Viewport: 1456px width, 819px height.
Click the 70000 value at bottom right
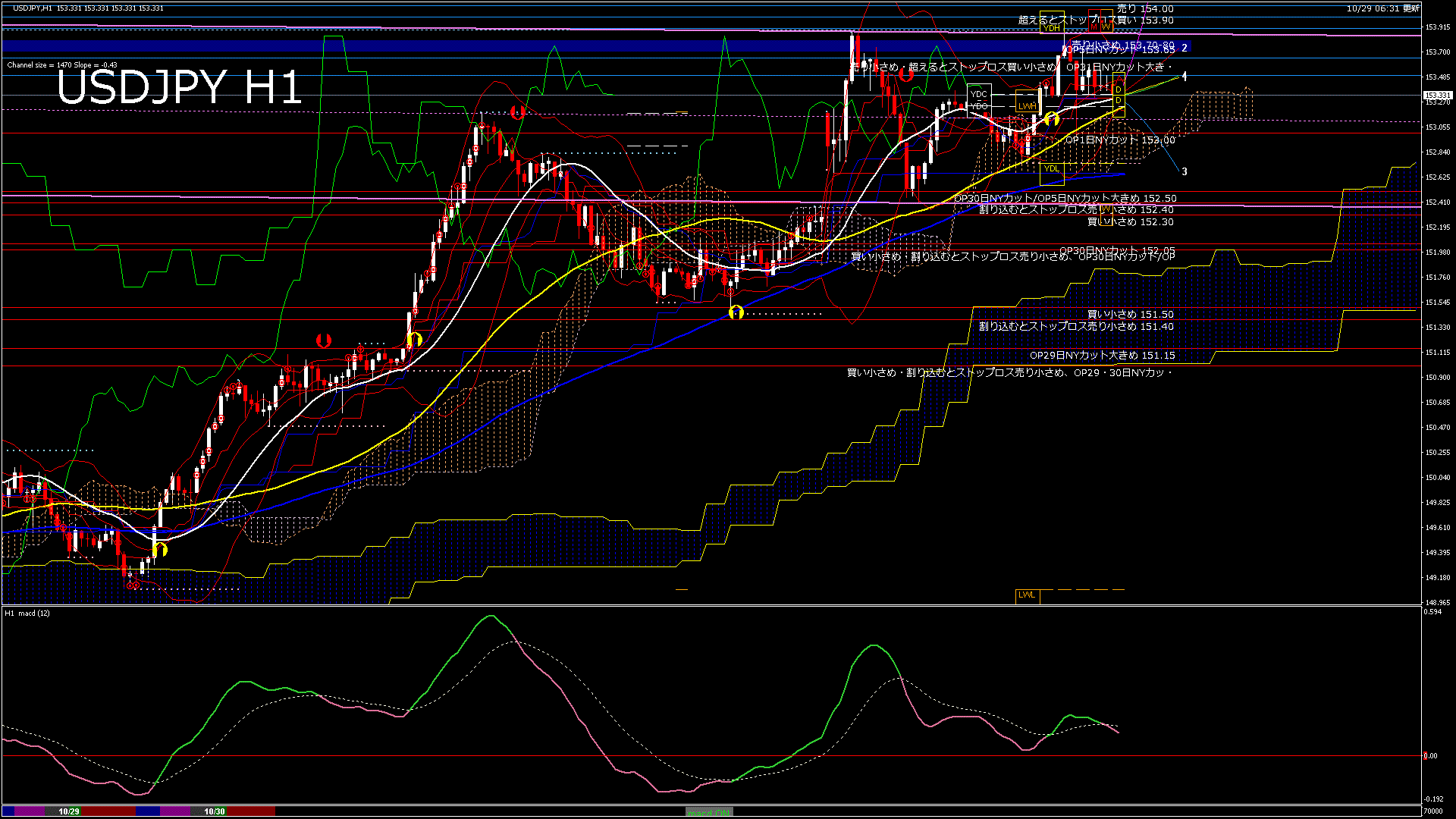(x=1434, y=811)
